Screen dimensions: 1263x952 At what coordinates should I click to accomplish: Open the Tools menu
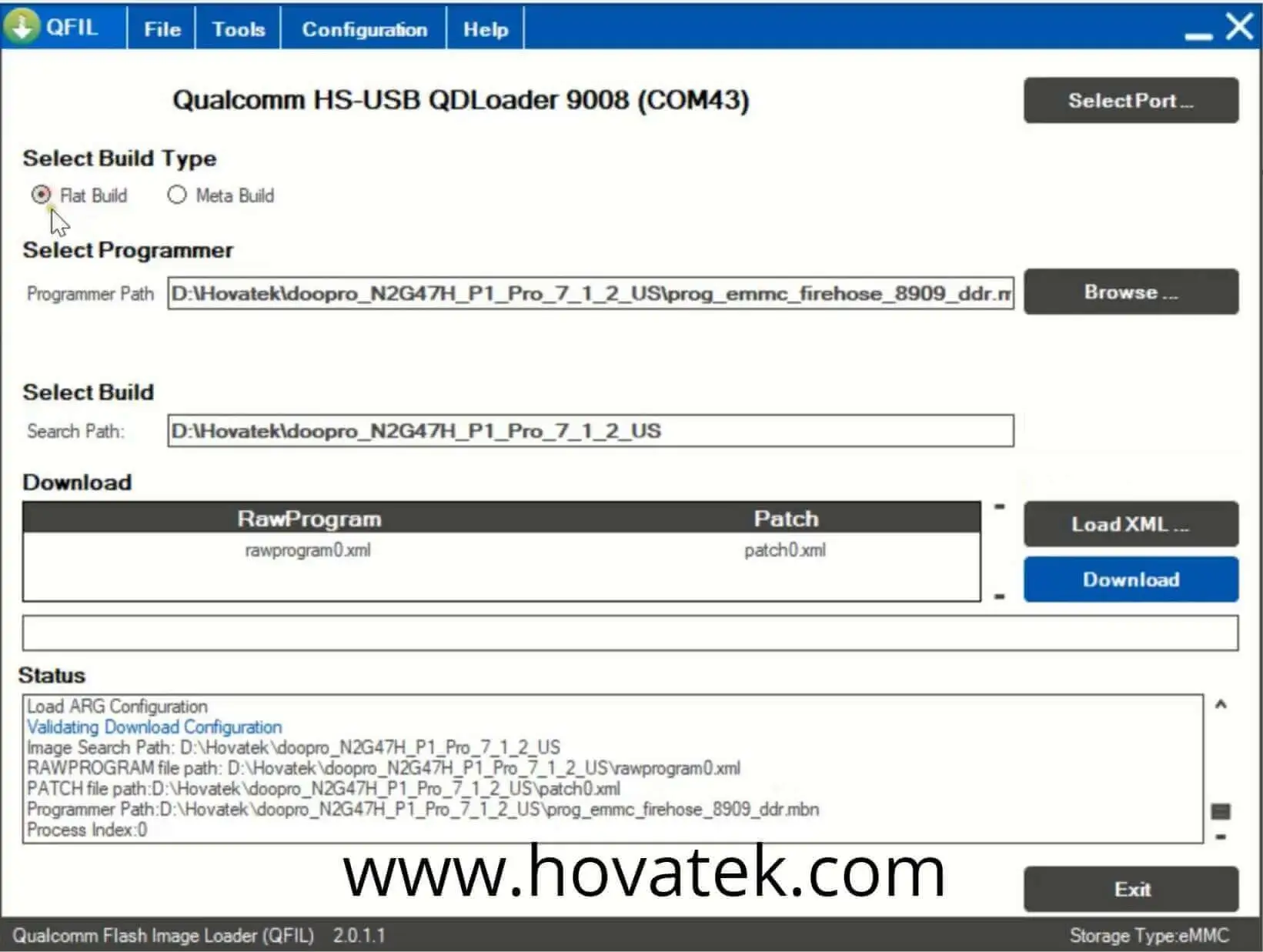point(238,29)
